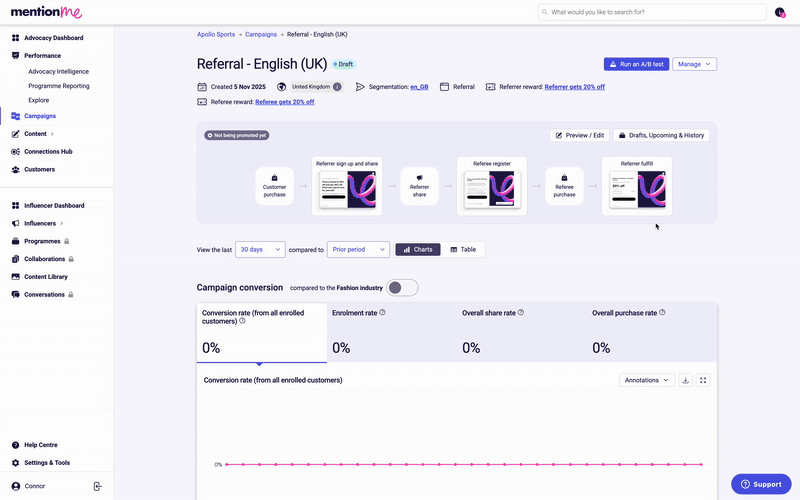Click the Content Library image icon
The height and width of the screenshot is (500, 800).
(x=15, y=277)
